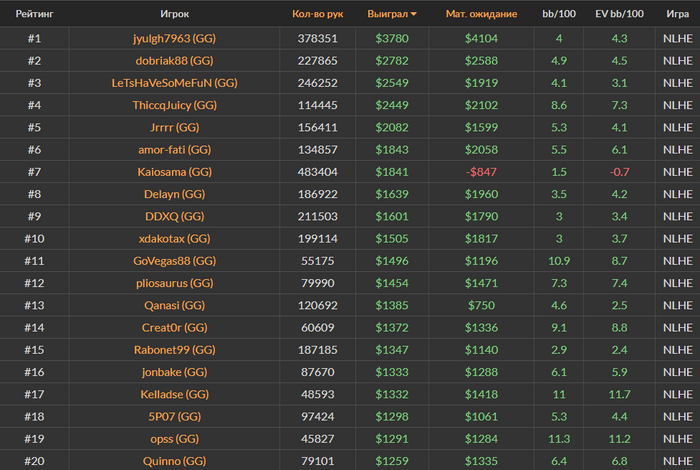View Kaiosama (GG) player stats
Image resolution: width=700 pixels, height=470 pixels.
coord(175,172)
